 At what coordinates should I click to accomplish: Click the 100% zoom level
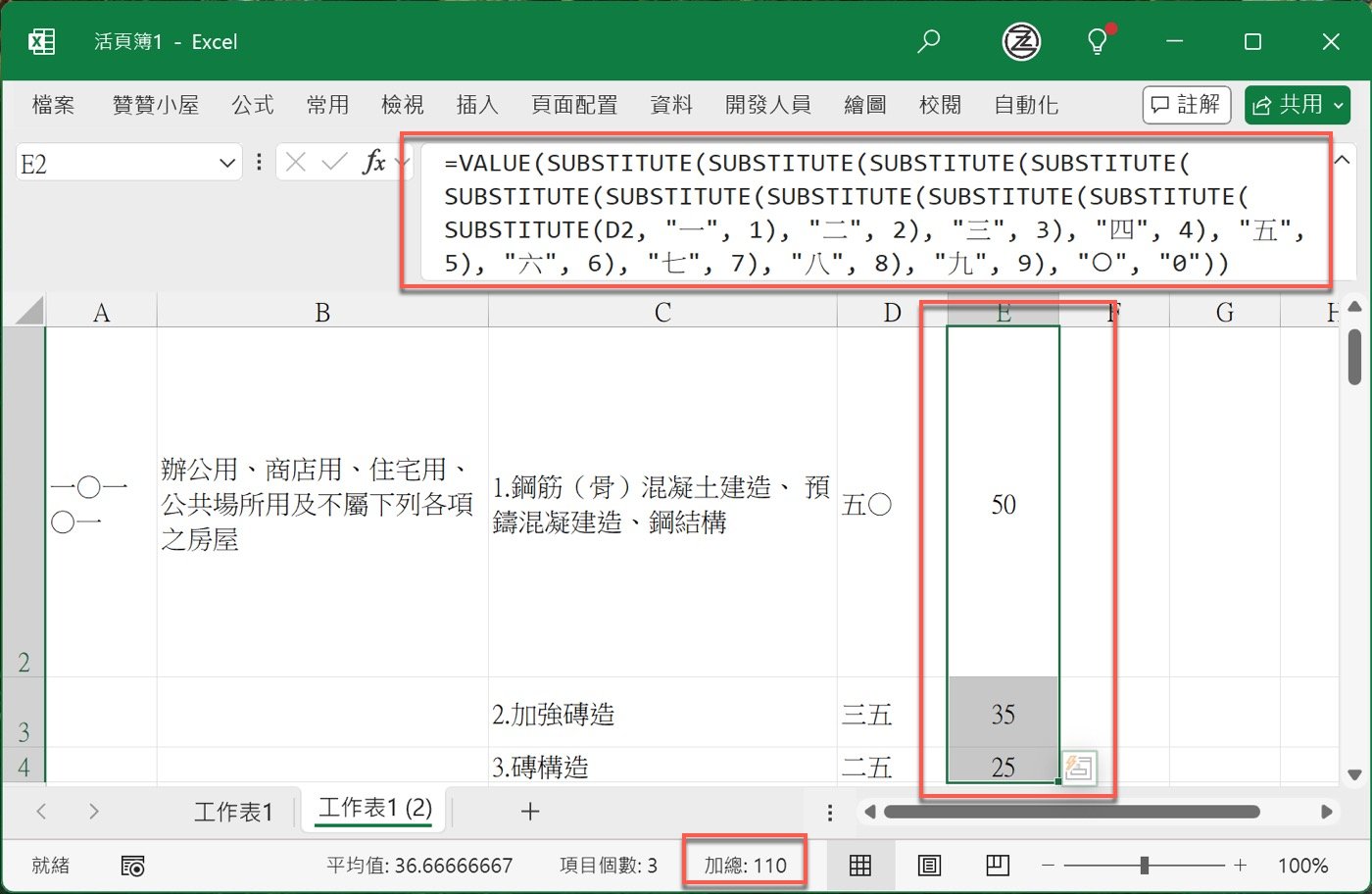pyautogui.click(x=1302, y=866)
